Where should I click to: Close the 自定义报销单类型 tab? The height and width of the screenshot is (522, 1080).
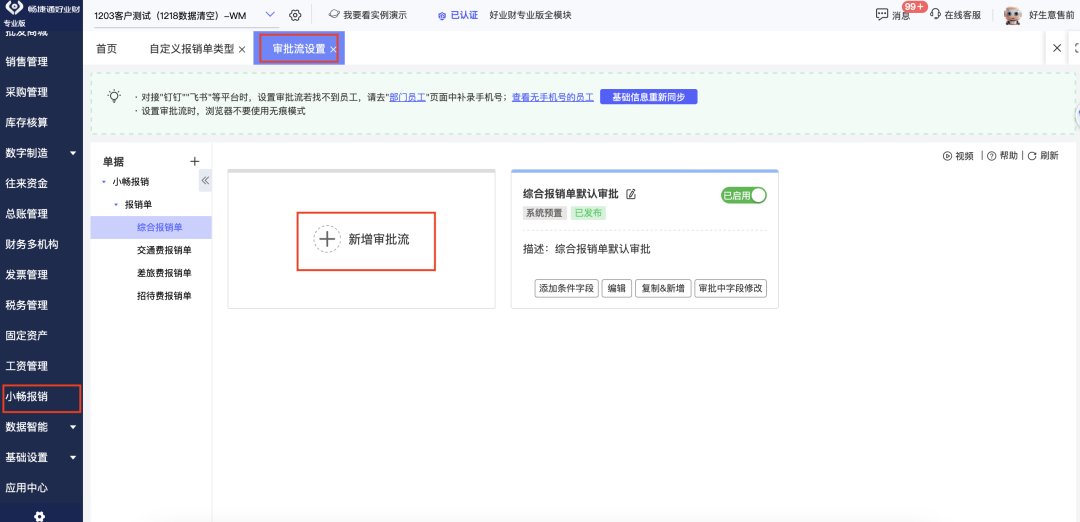[242, 49]
